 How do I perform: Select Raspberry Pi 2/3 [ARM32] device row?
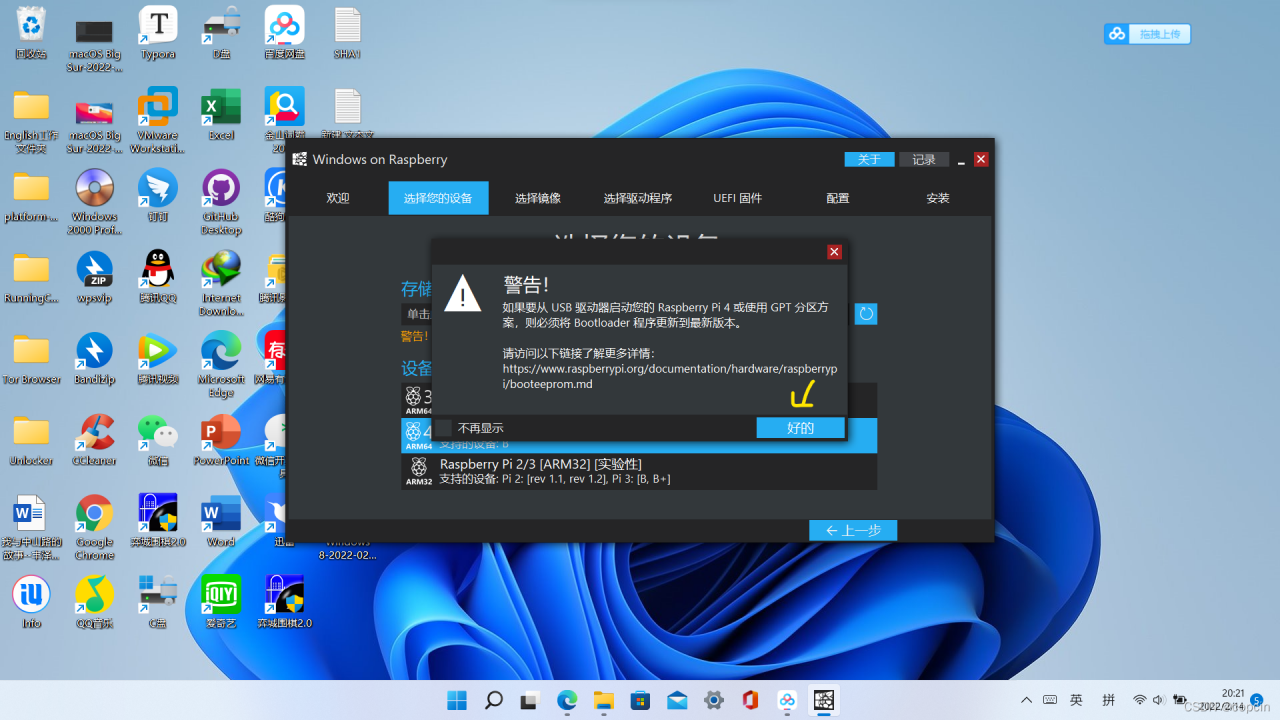point(639,471)
